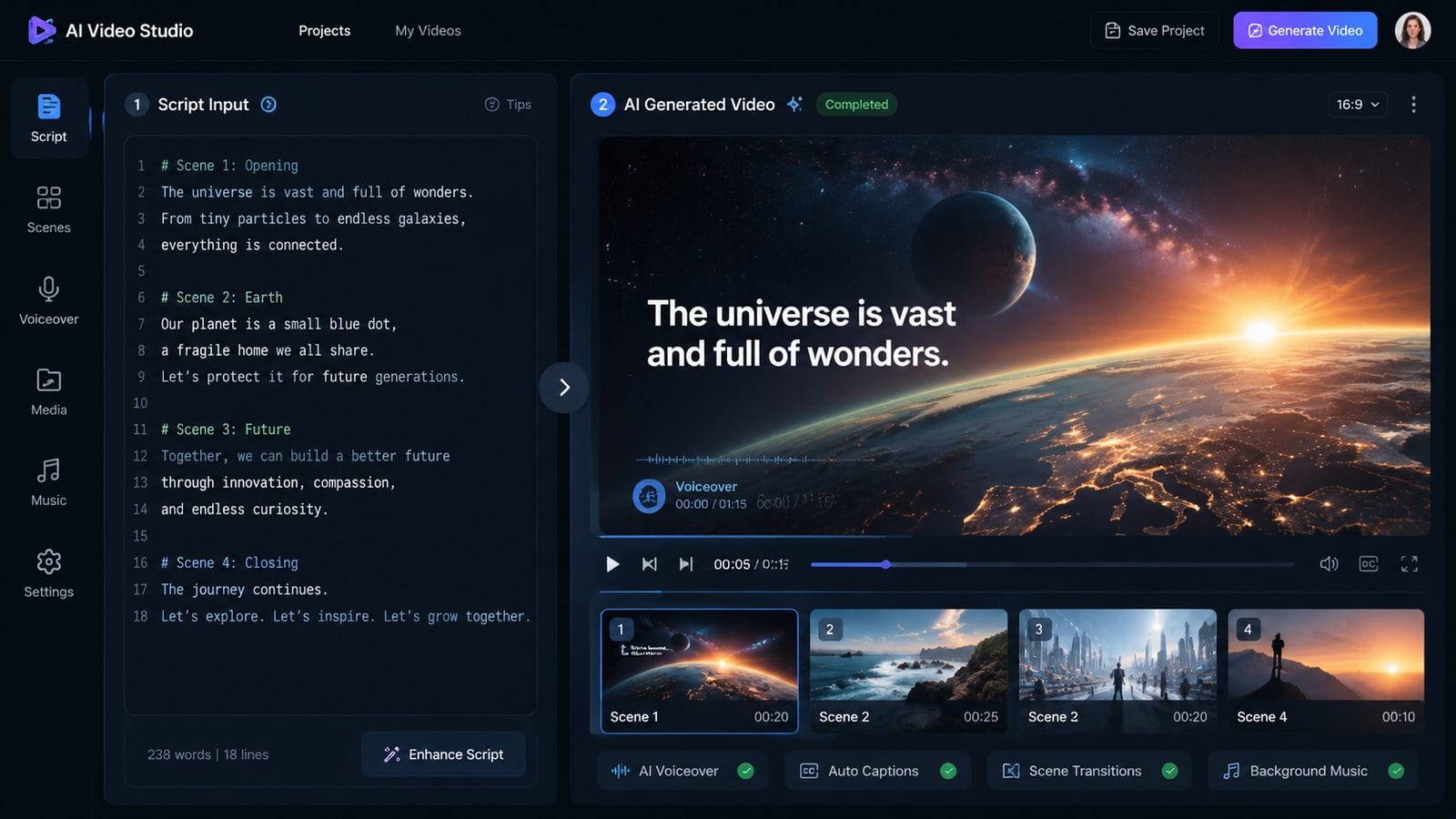Click the step 2 badge beside AI Generated Video
This screenshot has height=819, width=1456.
click(x=602, y=105)
